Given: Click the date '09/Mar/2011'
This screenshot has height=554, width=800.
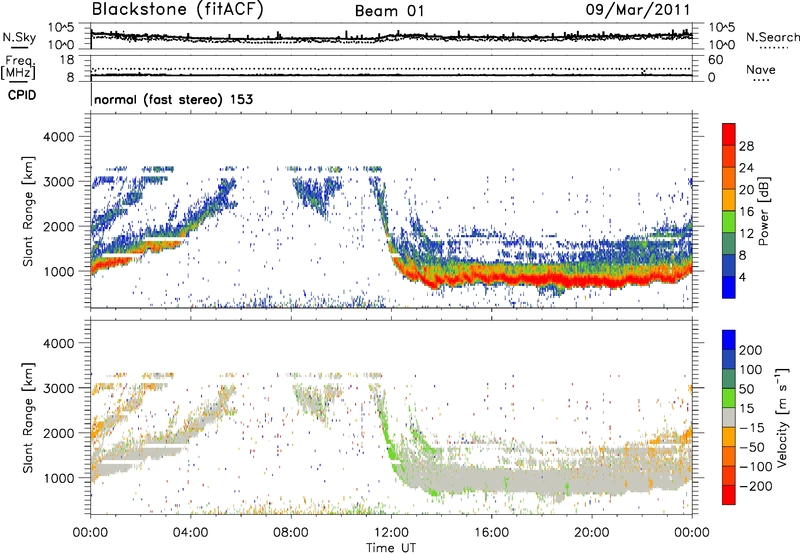Looking at the screenshot, I should [x=637, y=9].
